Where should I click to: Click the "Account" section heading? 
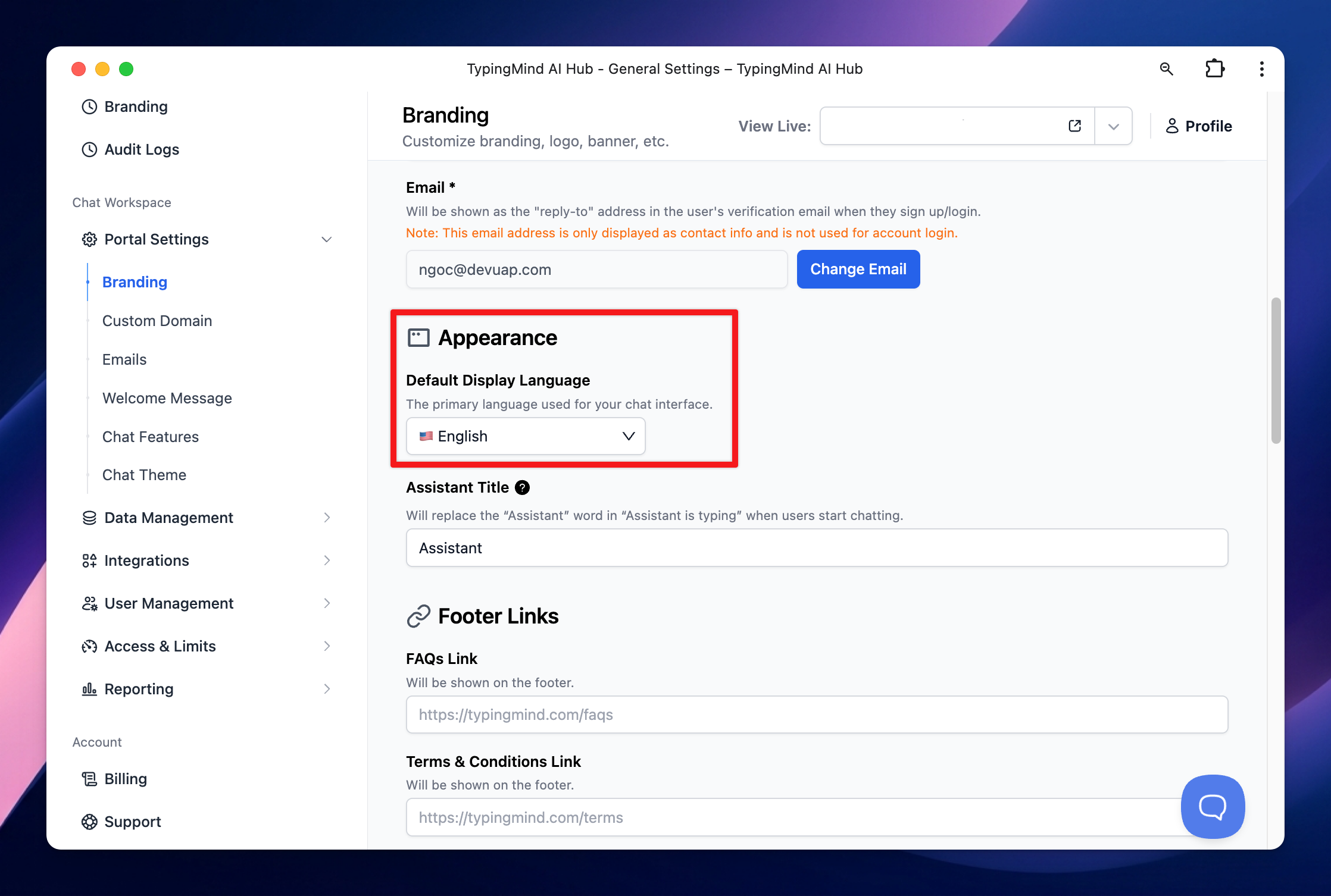coord(97,743)
